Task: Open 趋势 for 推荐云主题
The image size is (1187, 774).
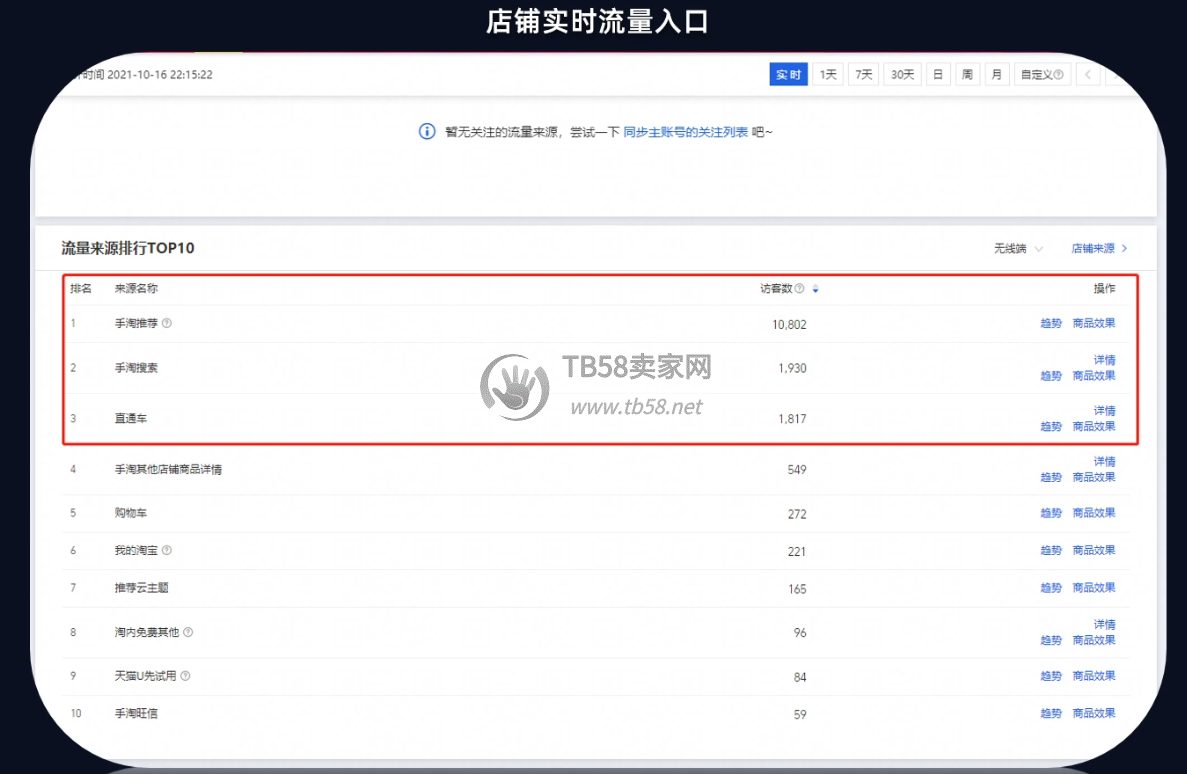Action: click(x=1051, y=588)
